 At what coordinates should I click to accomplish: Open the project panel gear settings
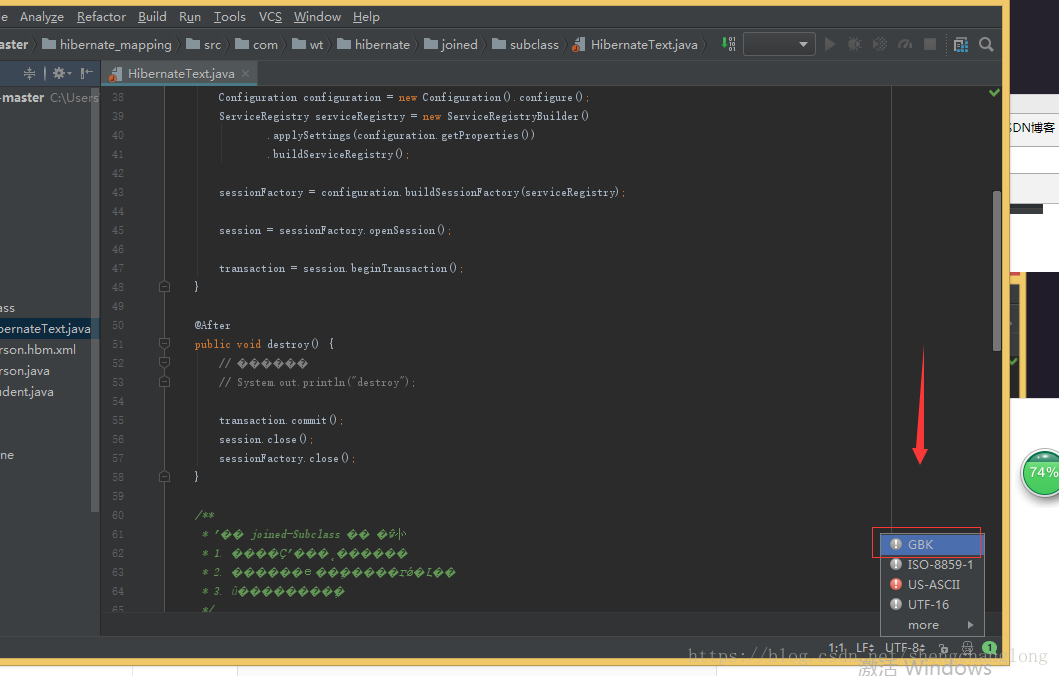point(61,73)
